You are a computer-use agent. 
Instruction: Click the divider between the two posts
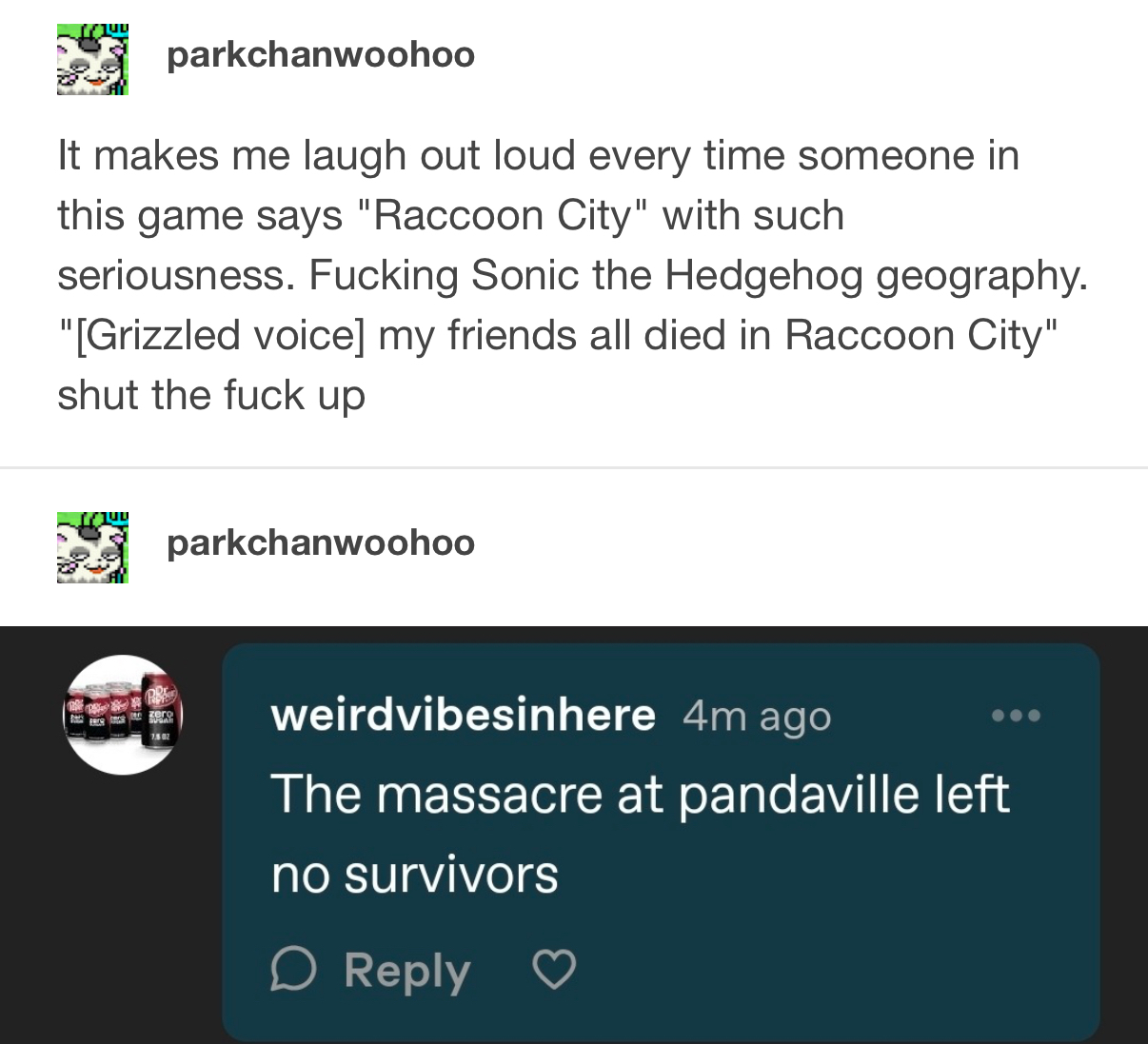click(x=574, y=467)
